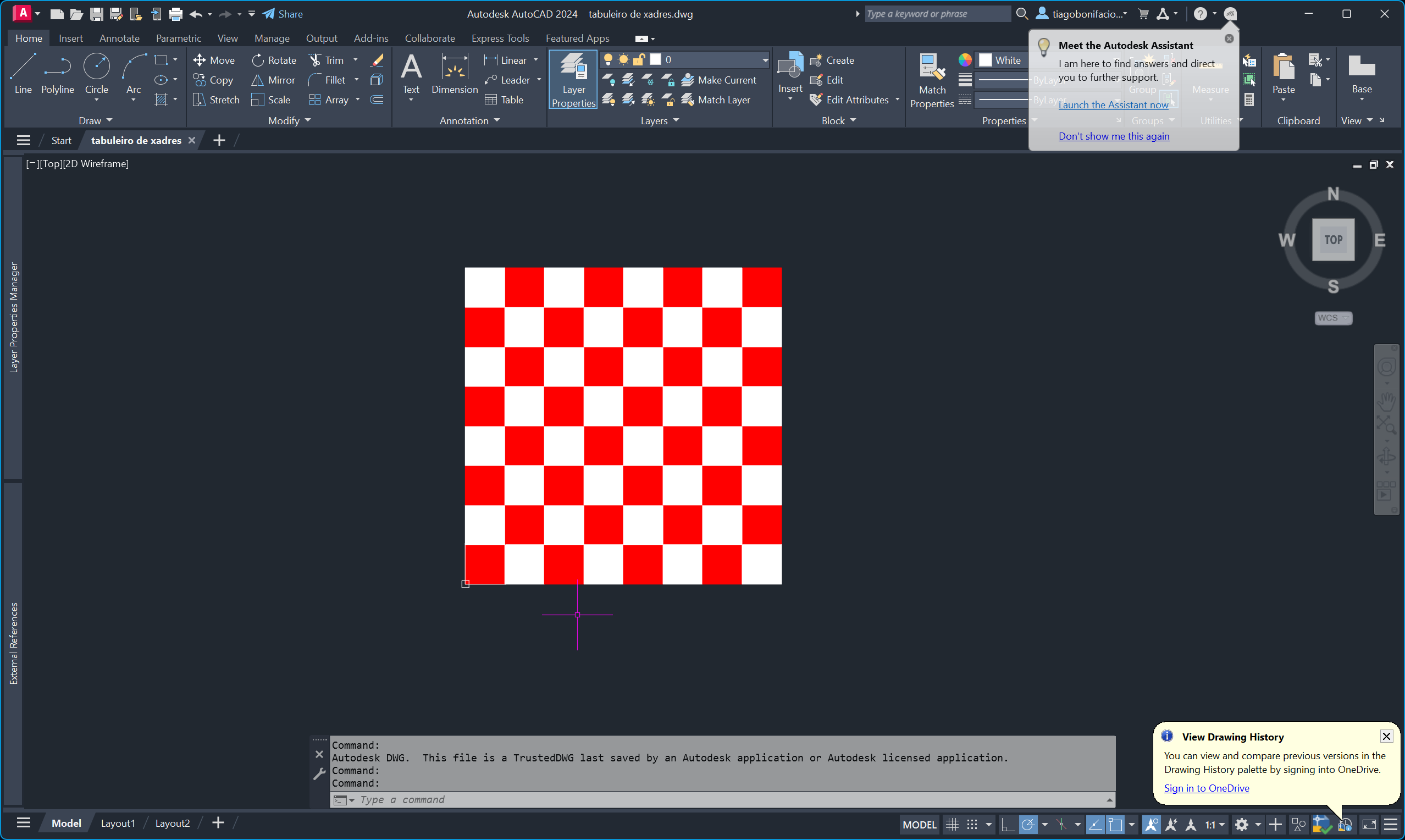
Task: Click Sign in to OneDrive link
Action: [1206, 788]
